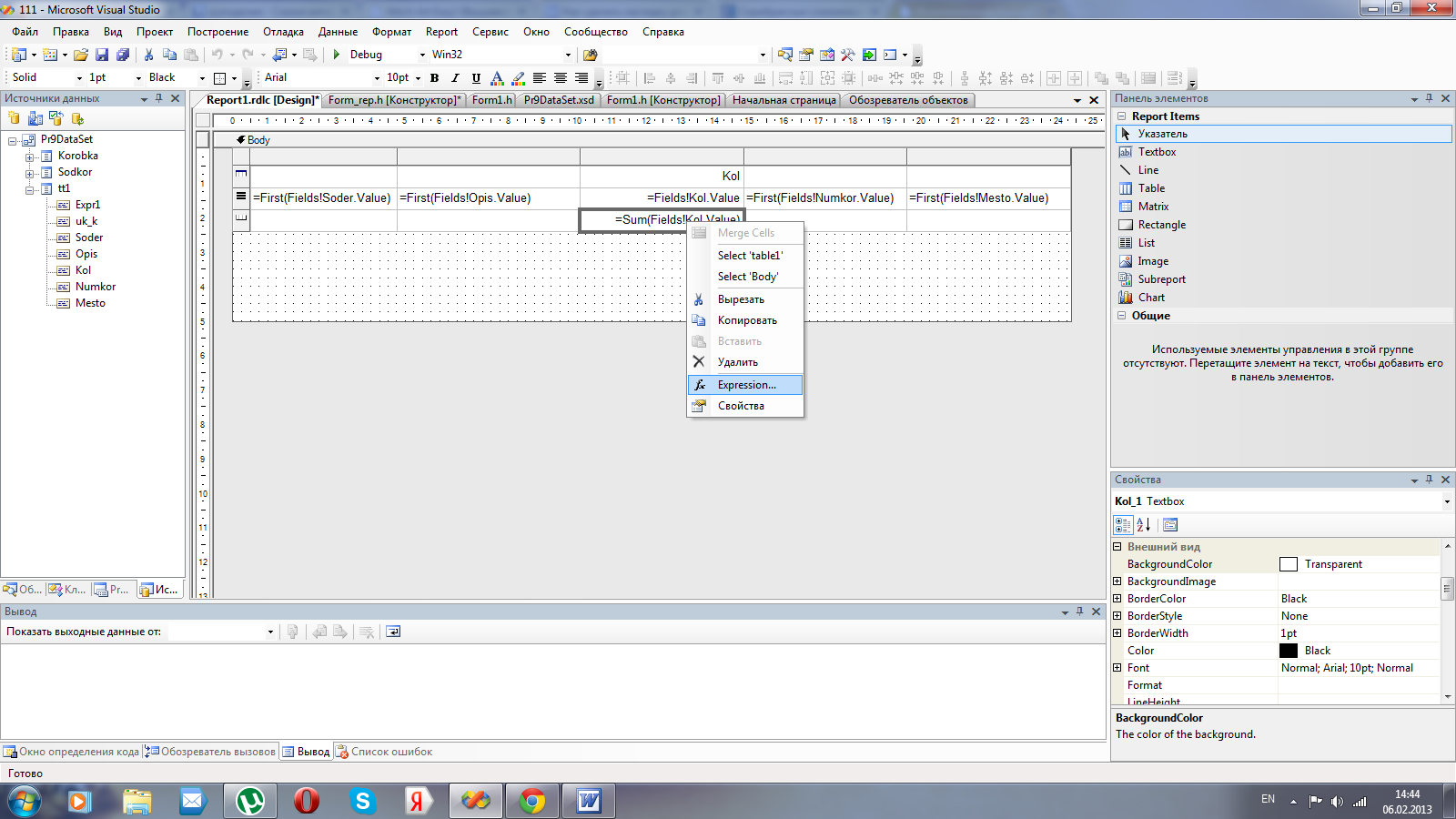The image size is (1456, 819).
Task: Choose Expression... from the context menu
Action: point(745,385)
